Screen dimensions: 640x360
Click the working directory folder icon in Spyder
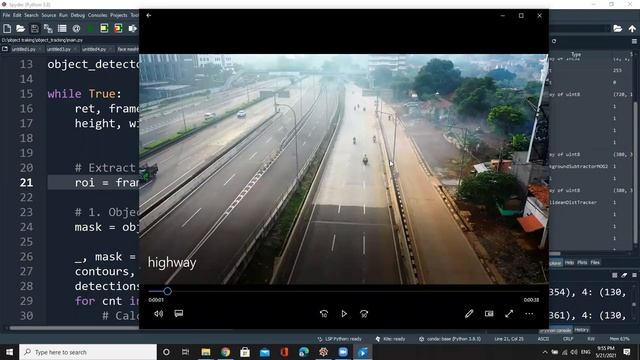618,29
